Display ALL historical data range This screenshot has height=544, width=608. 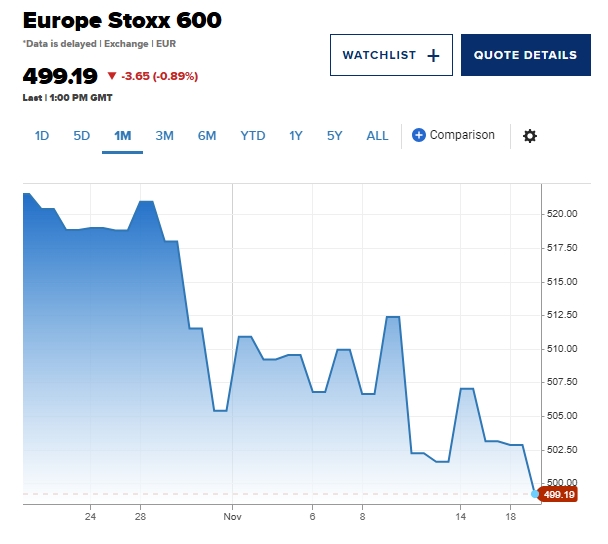pos(377,136)
